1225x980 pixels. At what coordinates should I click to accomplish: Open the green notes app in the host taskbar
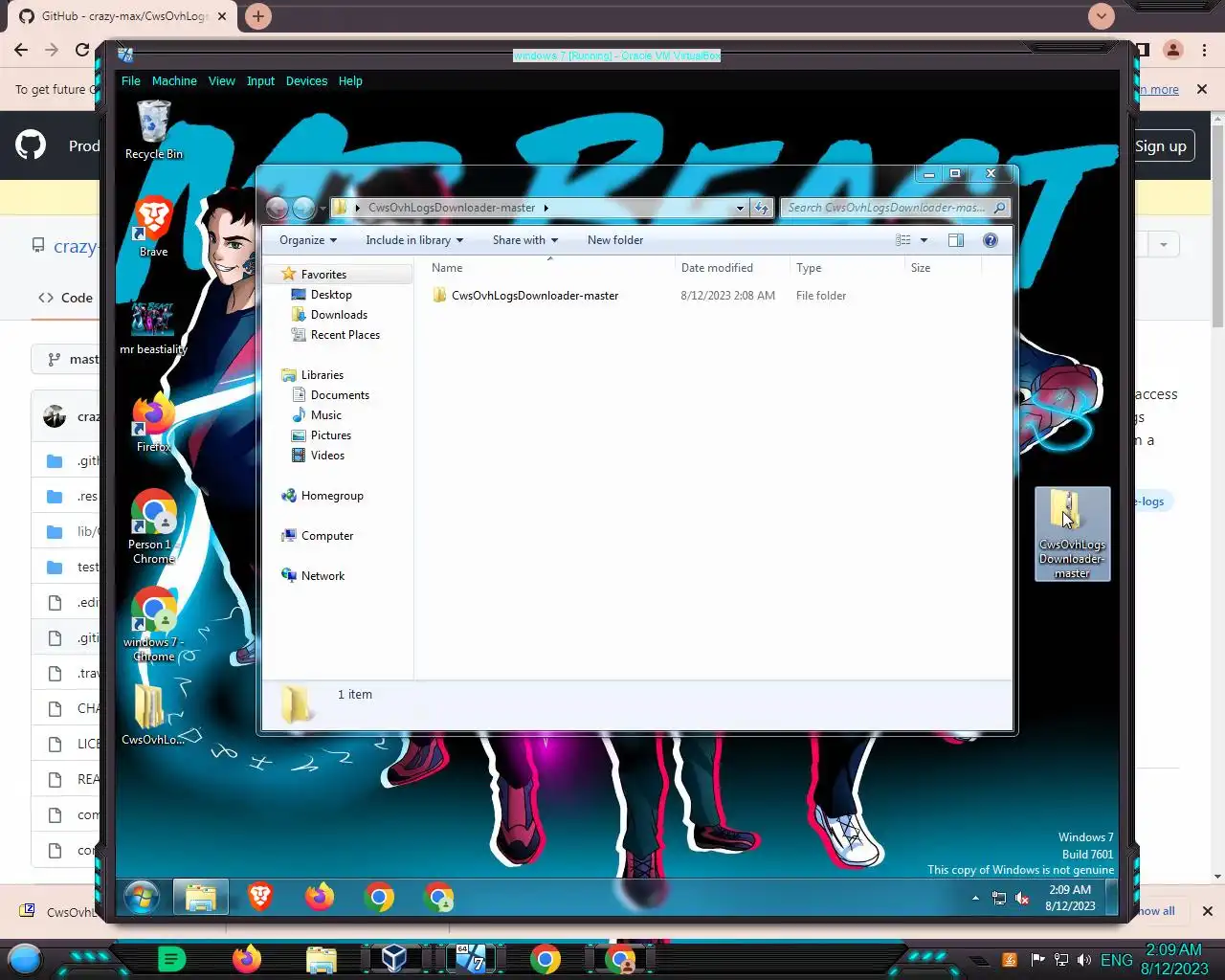(171, 959)
